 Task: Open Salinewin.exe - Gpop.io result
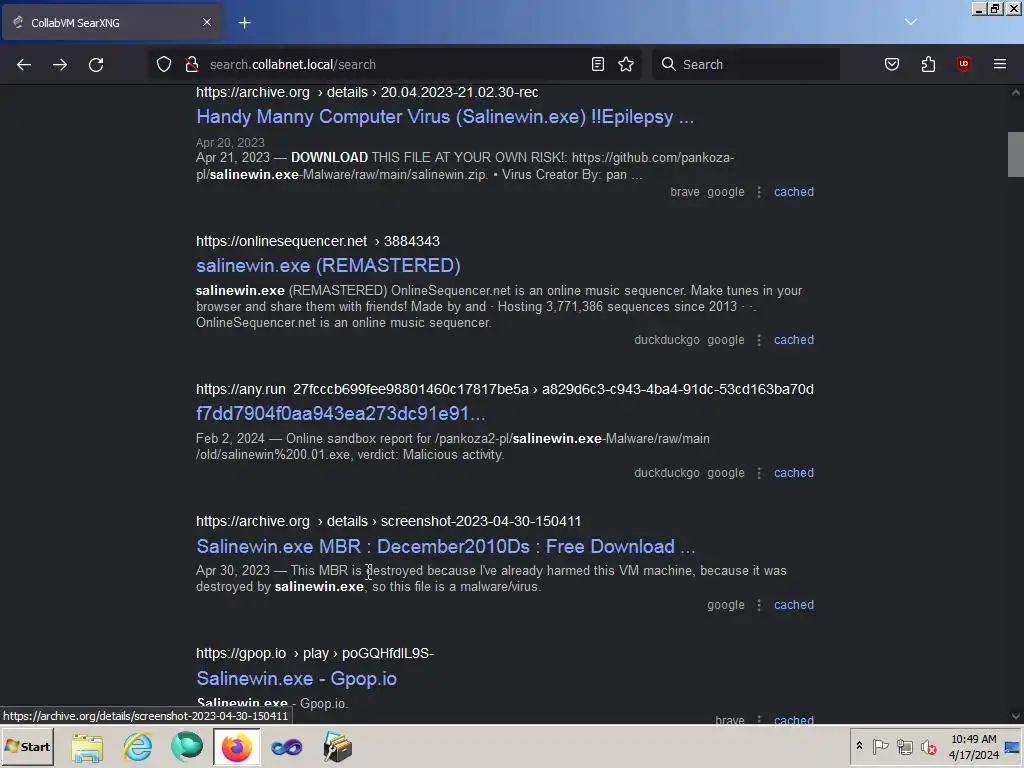(x=296, y=679)
